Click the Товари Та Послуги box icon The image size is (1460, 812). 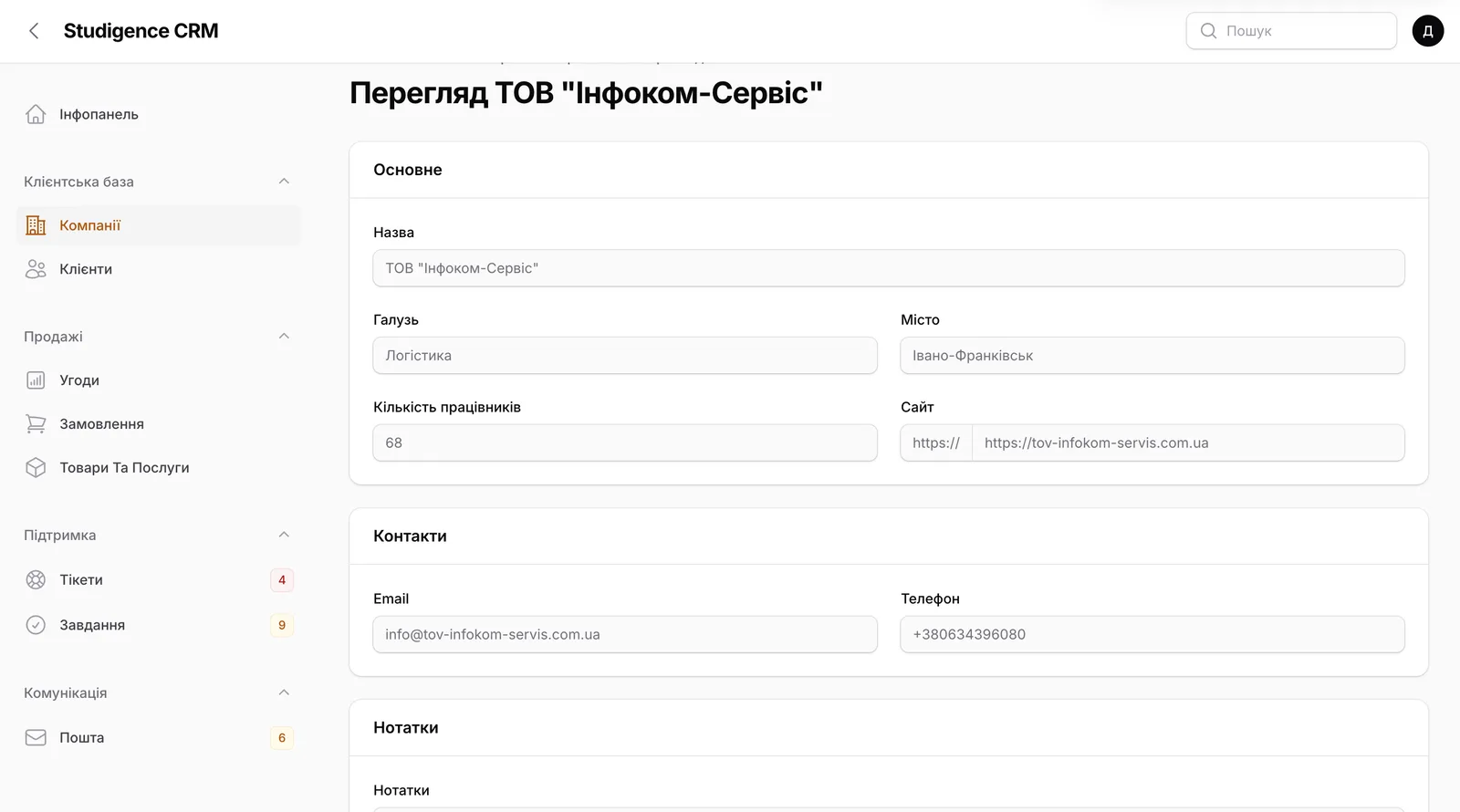(36, 468)
